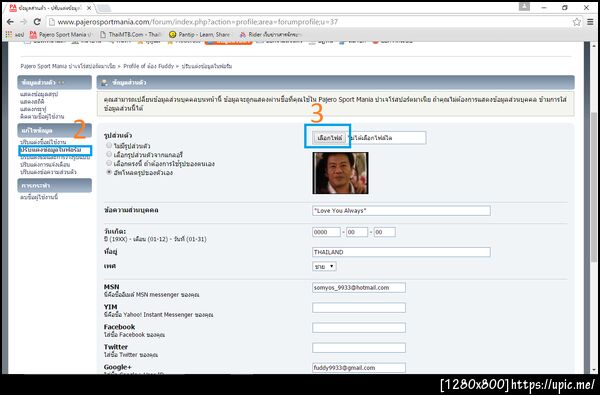Open the show statistics sidebar link
The width and height of the screenshot is (600, 395).
pos(32,101)
